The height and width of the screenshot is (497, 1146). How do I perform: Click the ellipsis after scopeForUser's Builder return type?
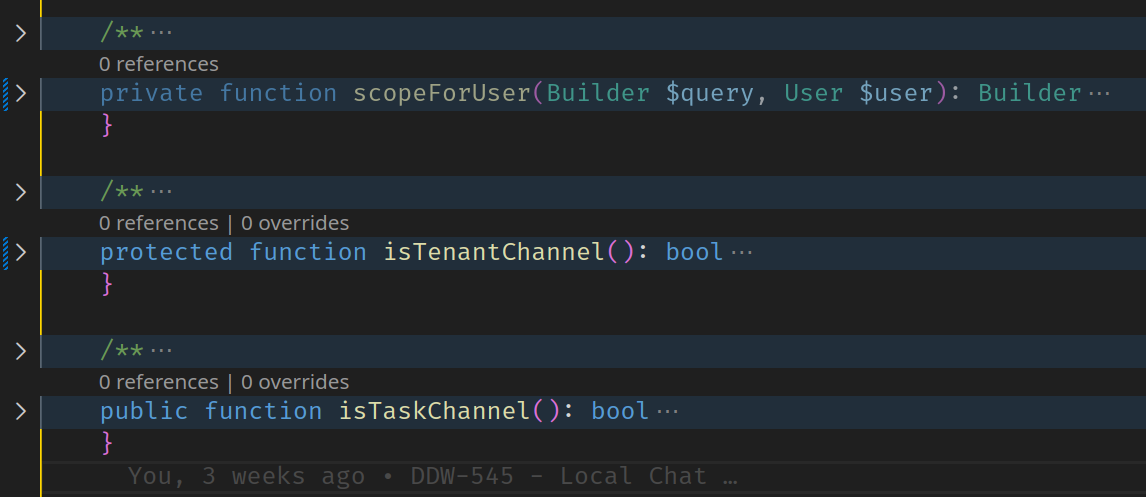click(x=1099, y=94)
